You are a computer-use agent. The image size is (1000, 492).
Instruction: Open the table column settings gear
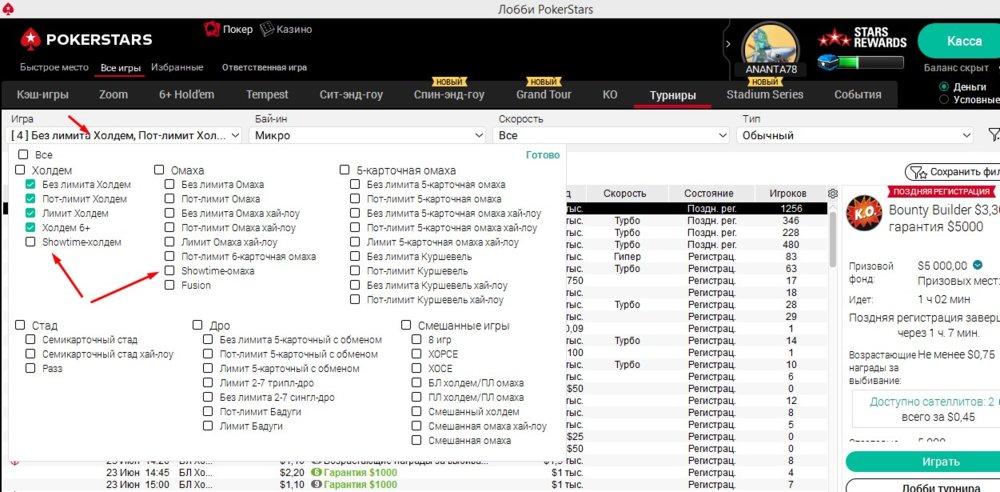(832, 193)
